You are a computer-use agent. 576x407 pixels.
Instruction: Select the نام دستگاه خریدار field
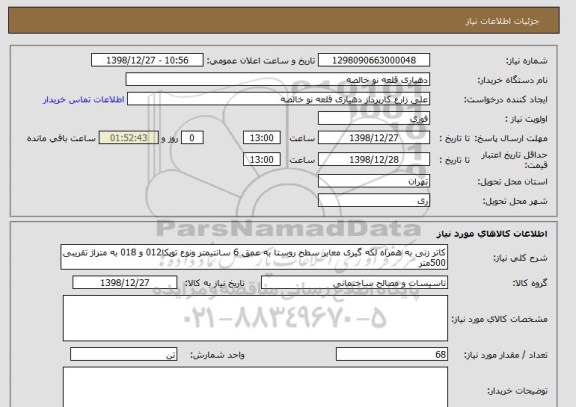[278, 80]
